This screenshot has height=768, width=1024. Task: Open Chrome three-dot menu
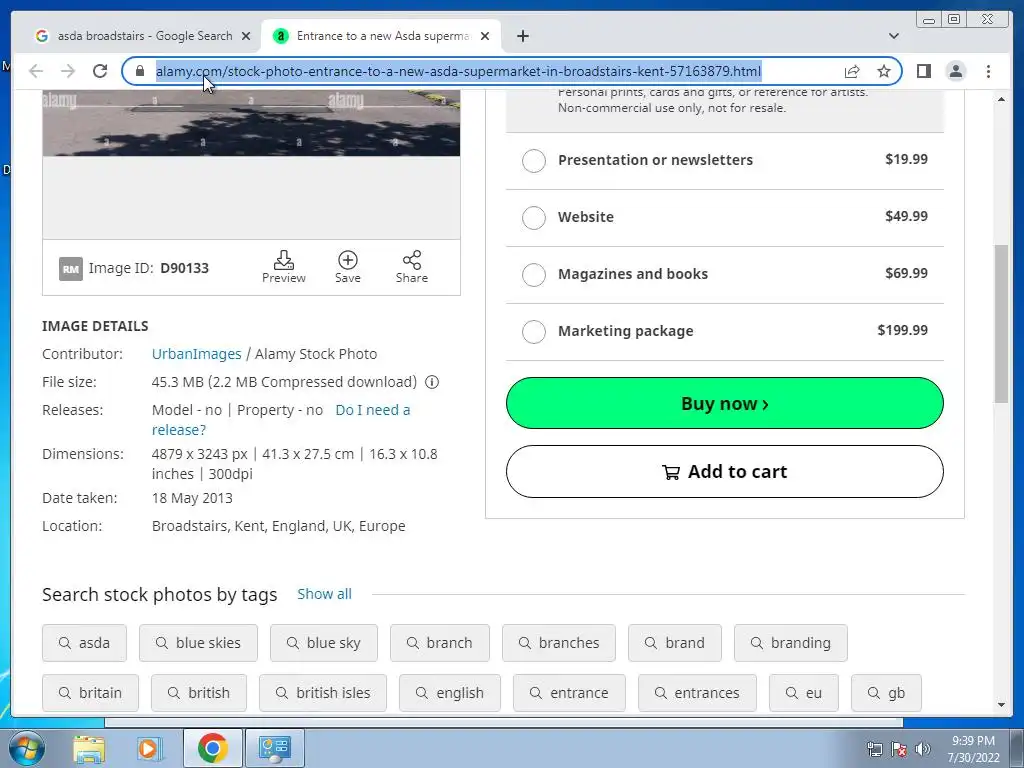(x=988, y=71)
